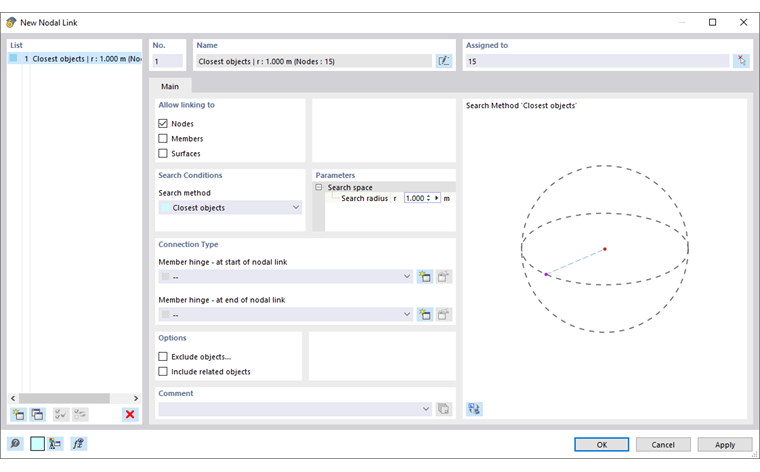Click the List scroll left arrow
This screenshot has height=472, width=760.
(x=13, y=398)
